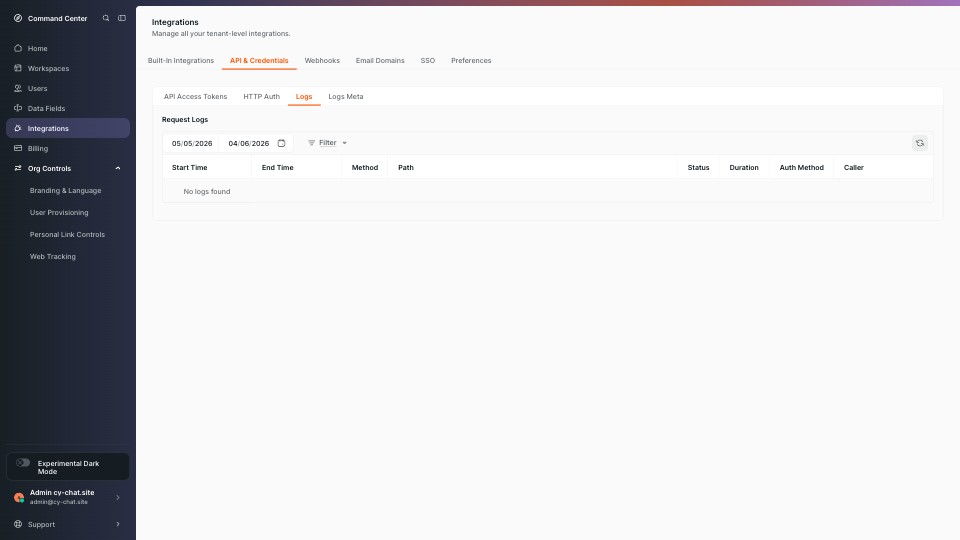Open the Workspaces page

[48, 69]
